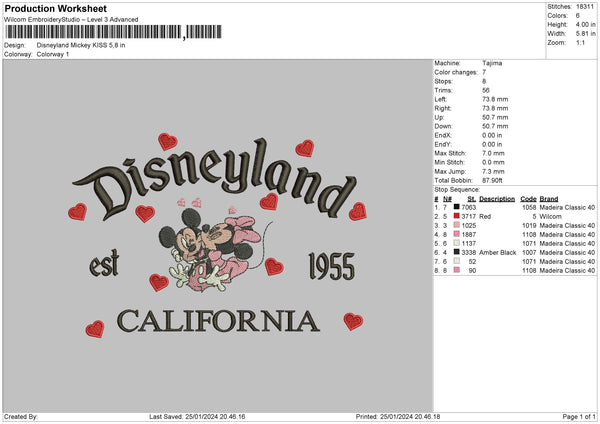Select the Max Jump value "7.3 mm"
600x424 pixels.
(x=493, y=171)
